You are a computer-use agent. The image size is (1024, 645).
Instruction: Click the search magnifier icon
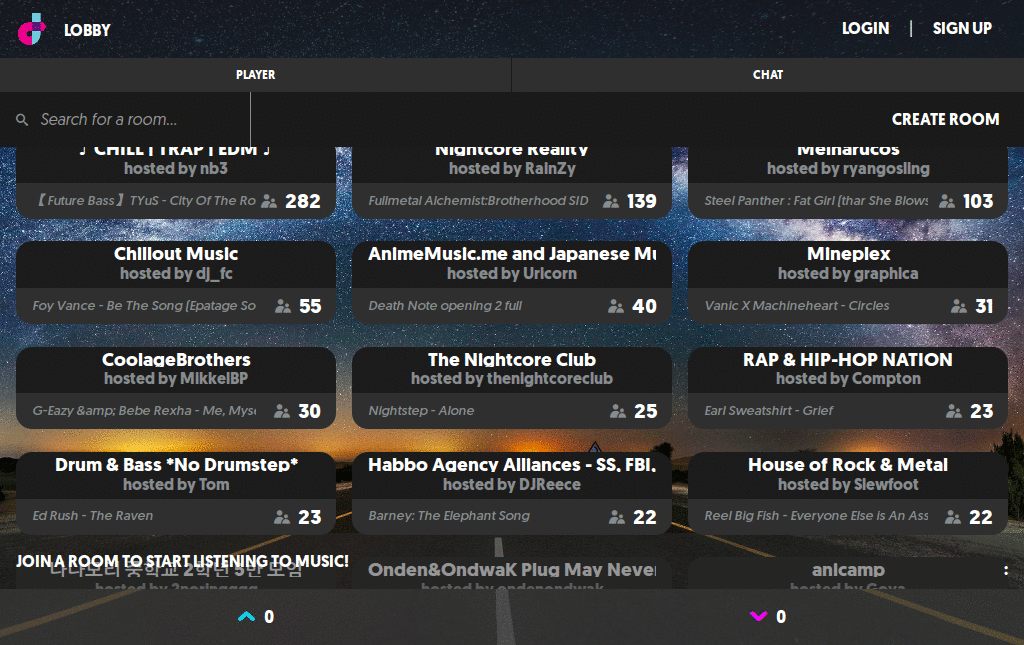(22, 120)
